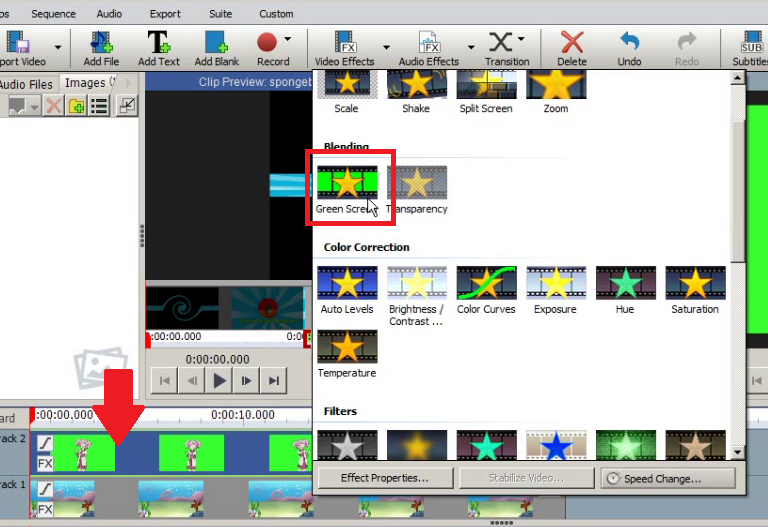Toggle the Track 2 FX button
This screenshot has height=527, width=768.
point(45,463)
